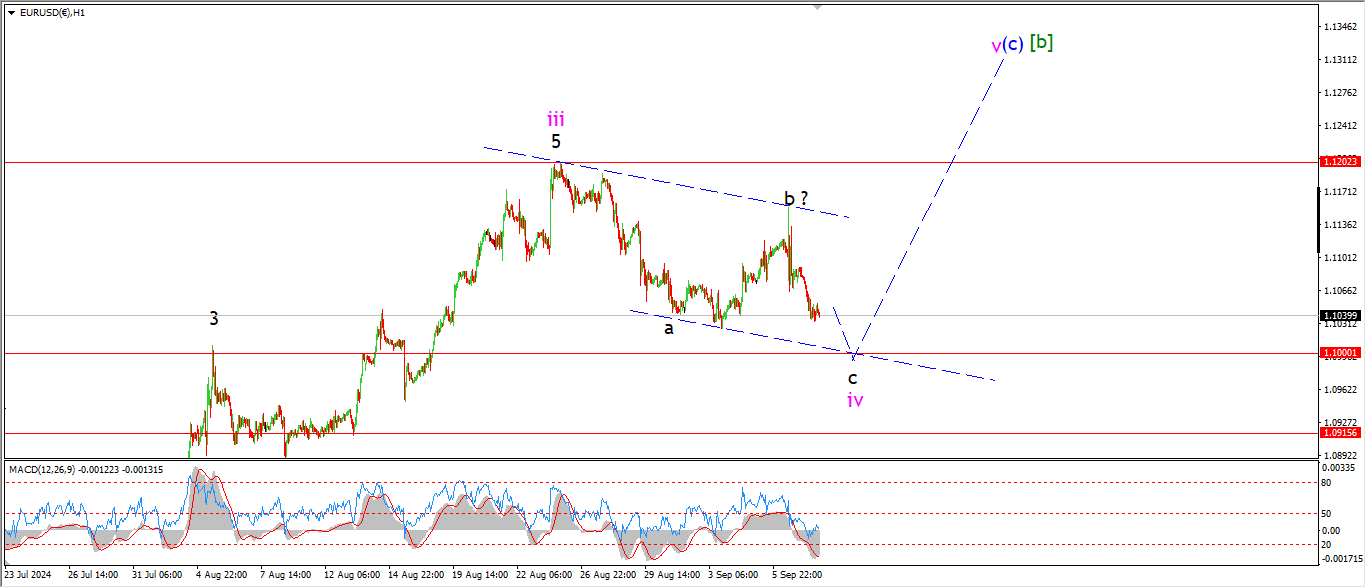
Task: Click the blue (c) wave label
Action: pos(1013,44)
